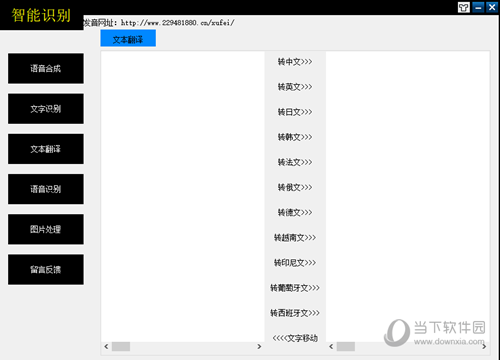Click <<<<文字移动 to move text left
Screen dimensions: 500x360
coord(295,338)
